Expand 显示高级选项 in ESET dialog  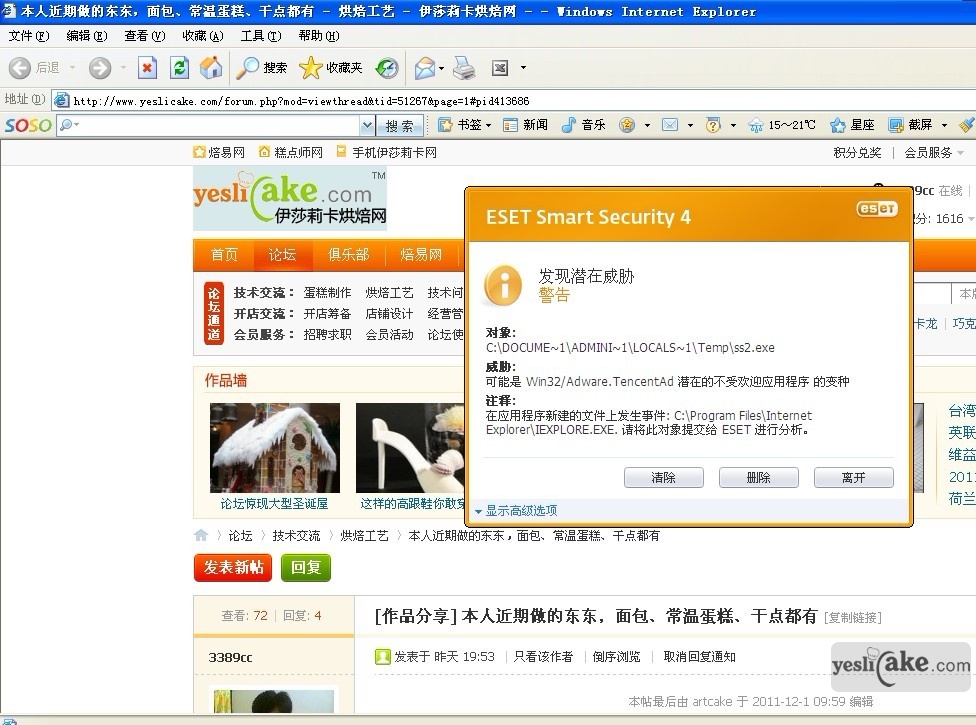point(516,511)
